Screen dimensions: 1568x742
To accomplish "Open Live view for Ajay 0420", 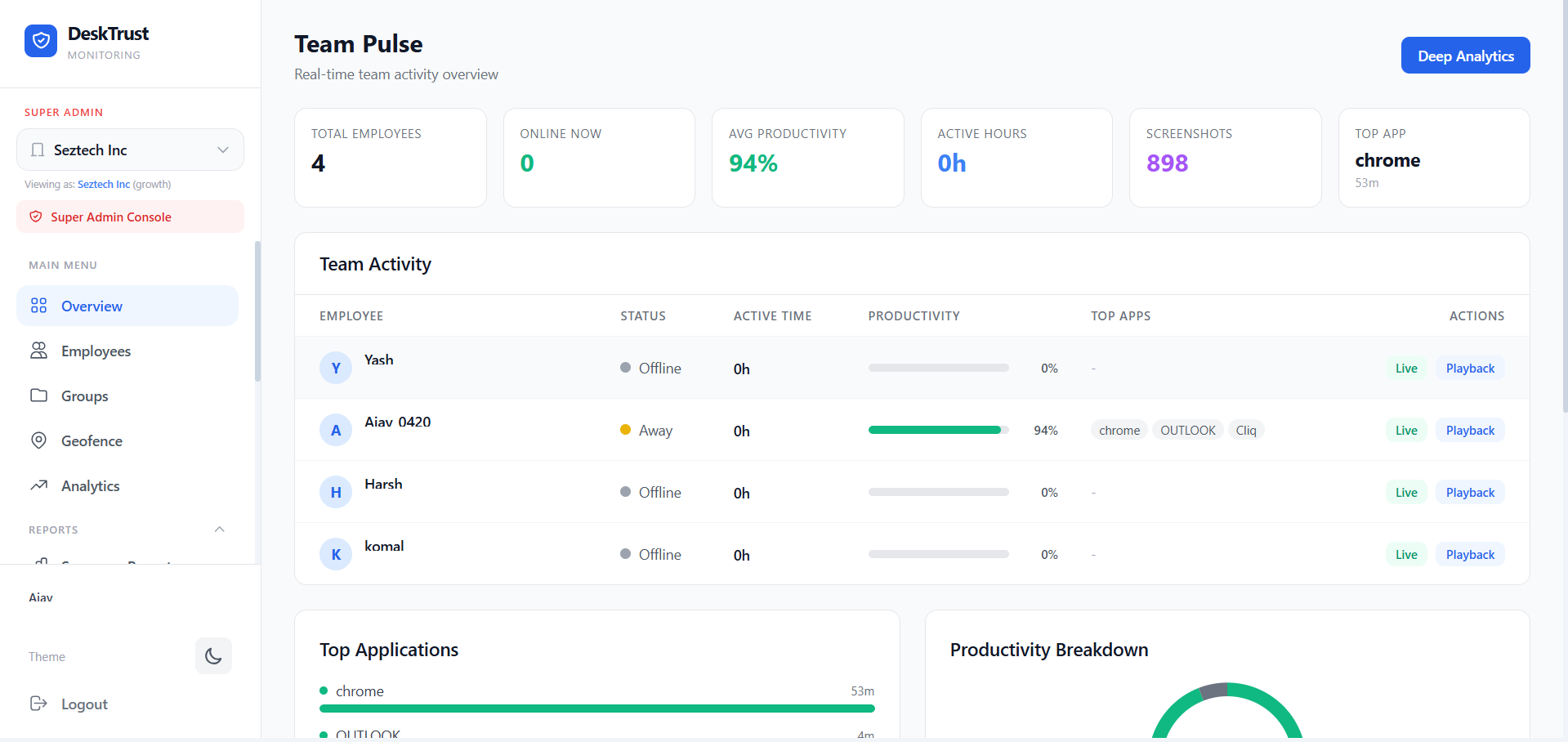I will [1406, 430].
